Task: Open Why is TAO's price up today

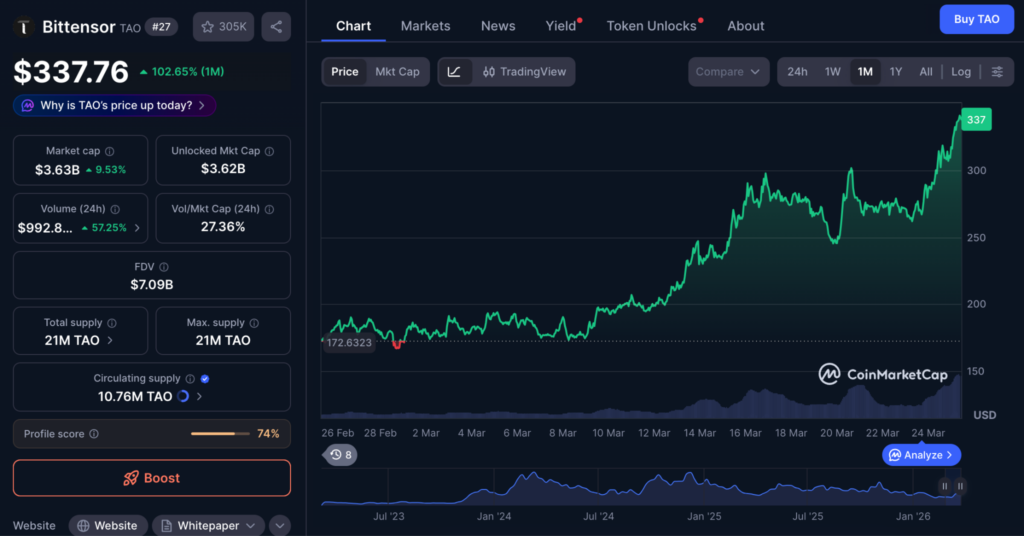Action: click(x=115, y=105)
